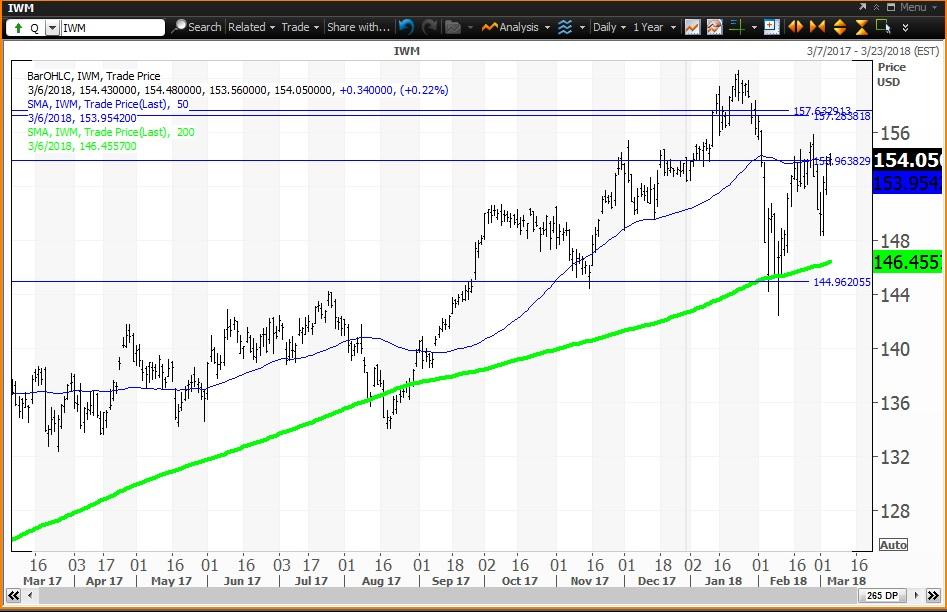The image size is (947, 612).
Task: Click the Search button label
Action: tap(205, 27)
